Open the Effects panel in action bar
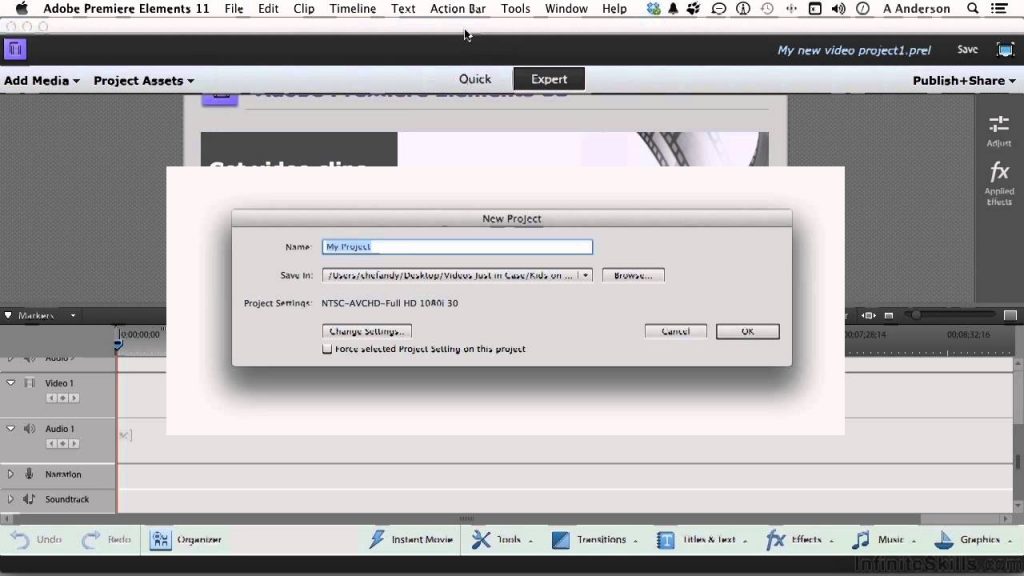This screenshot has width=1024, height=576. click(776, 540)
